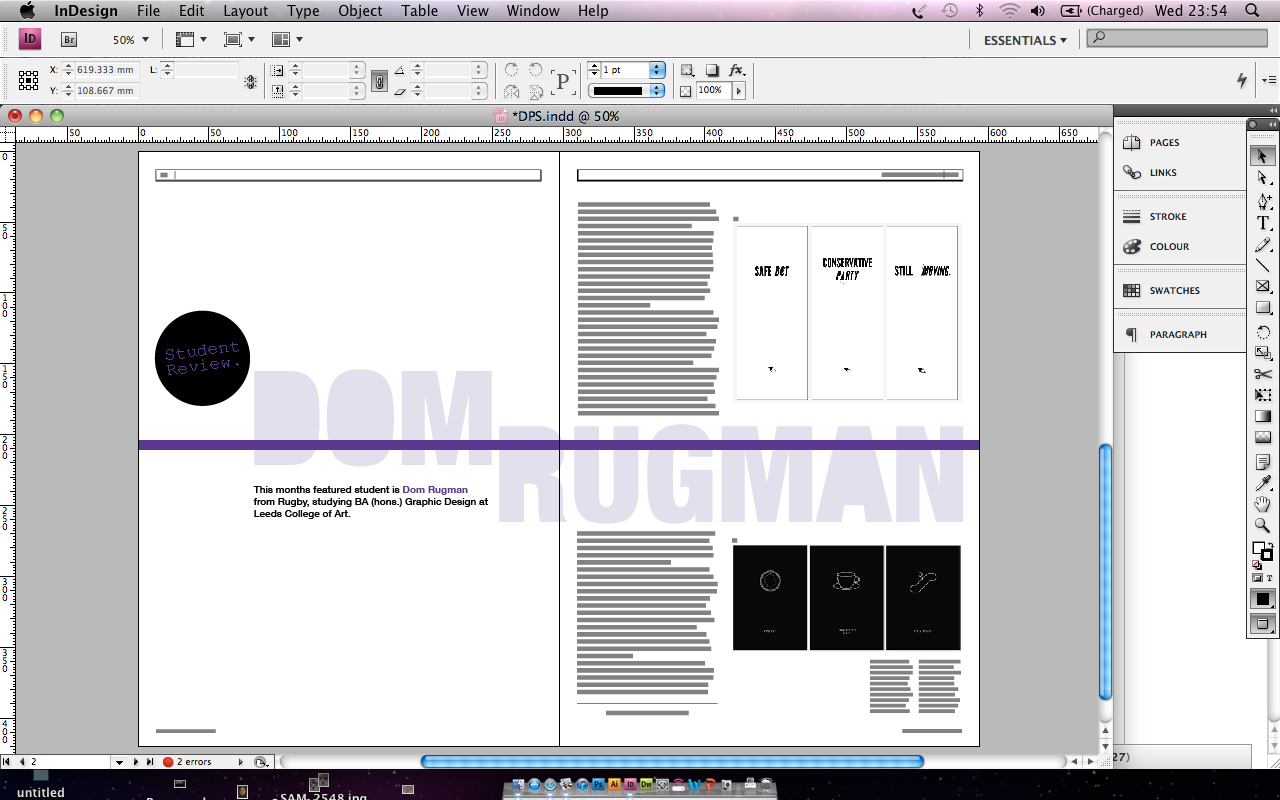Select the Pen tool
The image size is (1280, 800).
click(1262, 201)
